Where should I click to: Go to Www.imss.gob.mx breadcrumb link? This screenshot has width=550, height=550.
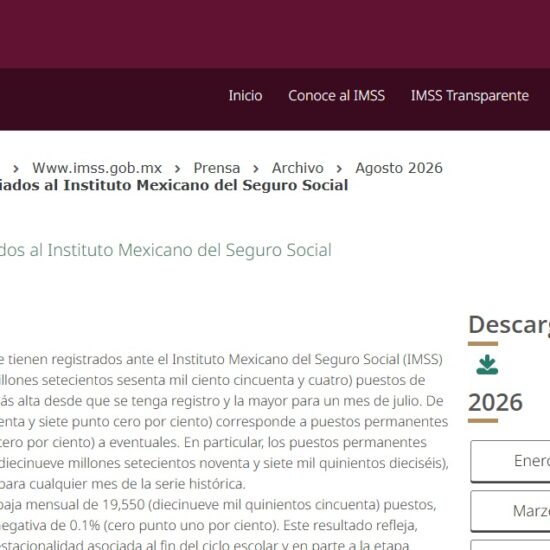[x=97, y=168]
